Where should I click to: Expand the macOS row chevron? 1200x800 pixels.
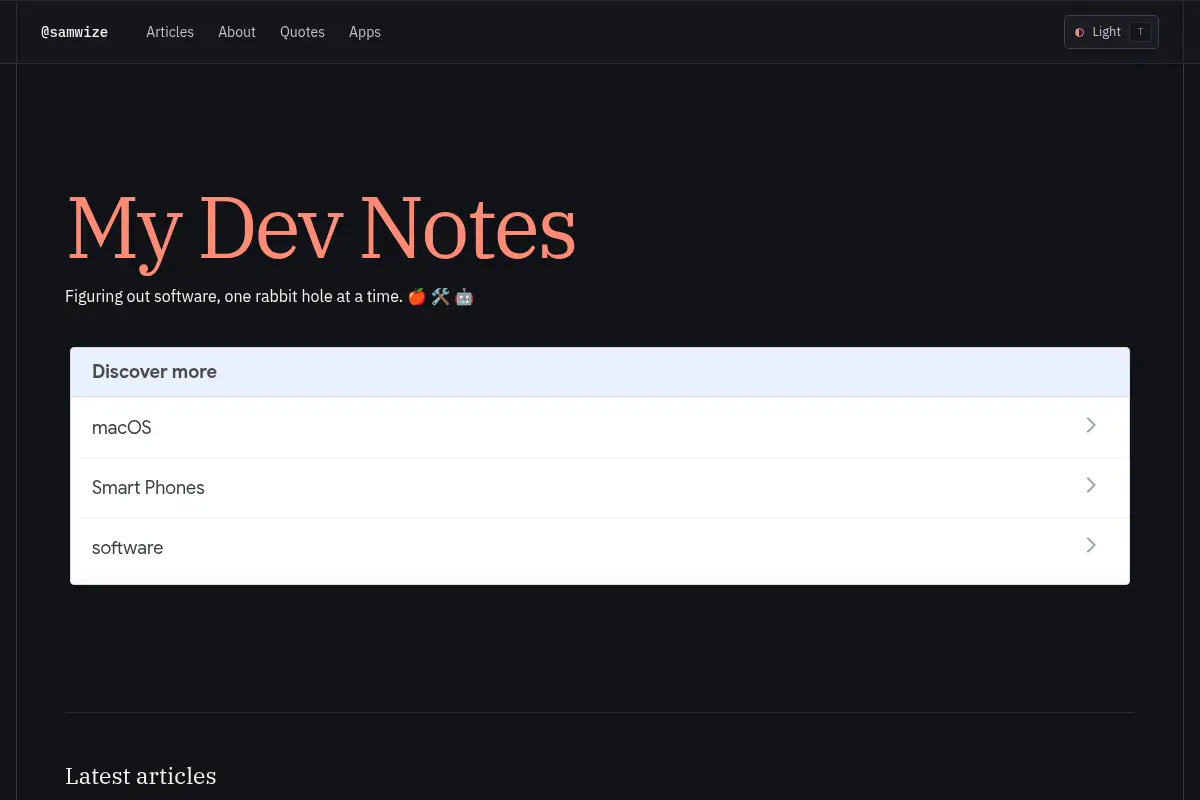[x=1091, y=425]
